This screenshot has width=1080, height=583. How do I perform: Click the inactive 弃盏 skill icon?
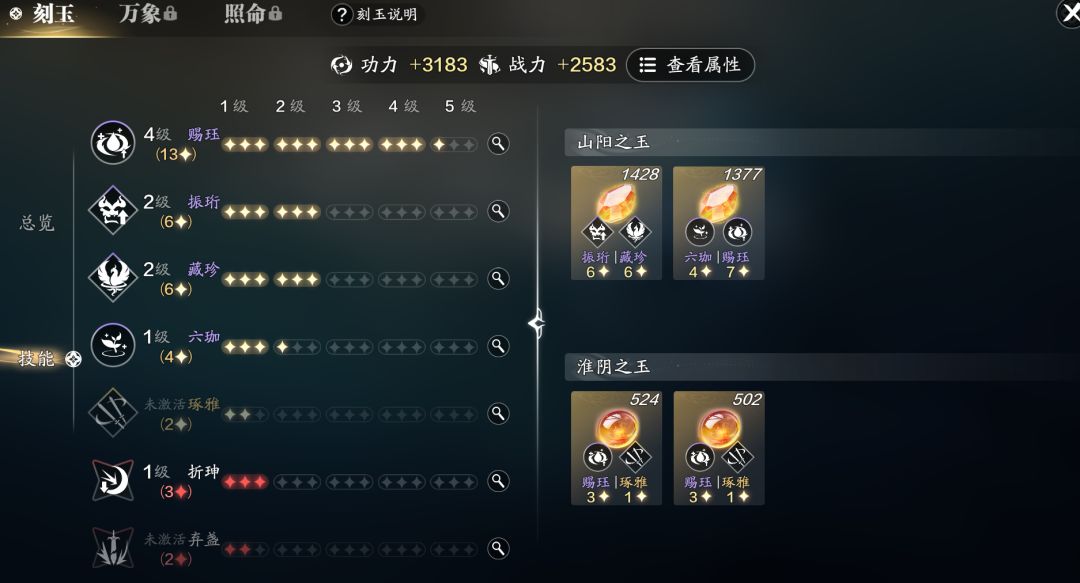(x=113, y=547)
